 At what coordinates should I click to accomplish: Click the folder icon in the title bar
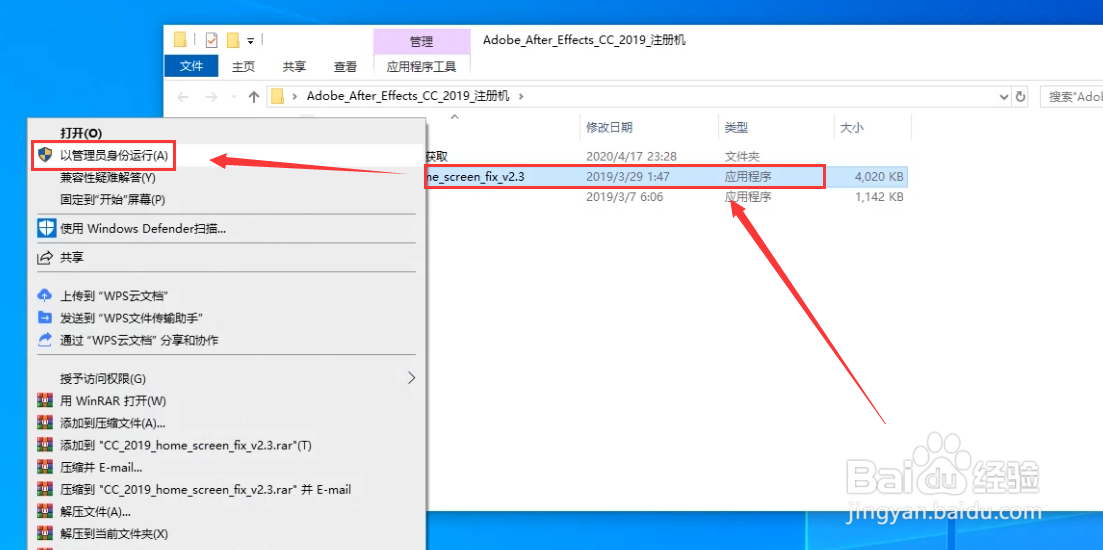click(180, 39)
